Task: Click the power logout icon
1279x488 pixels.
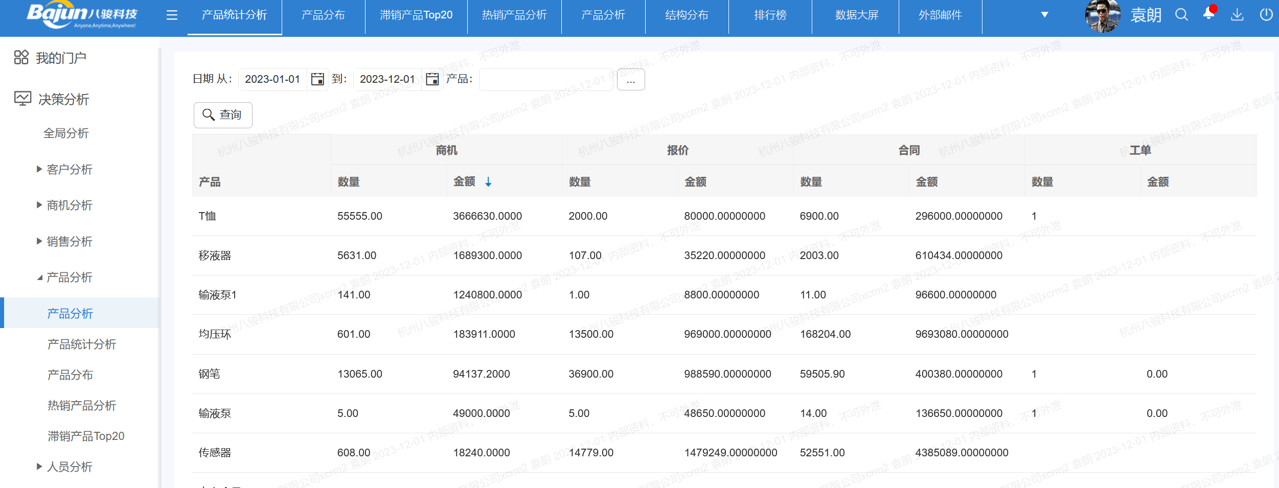Action: point(1266,15)
